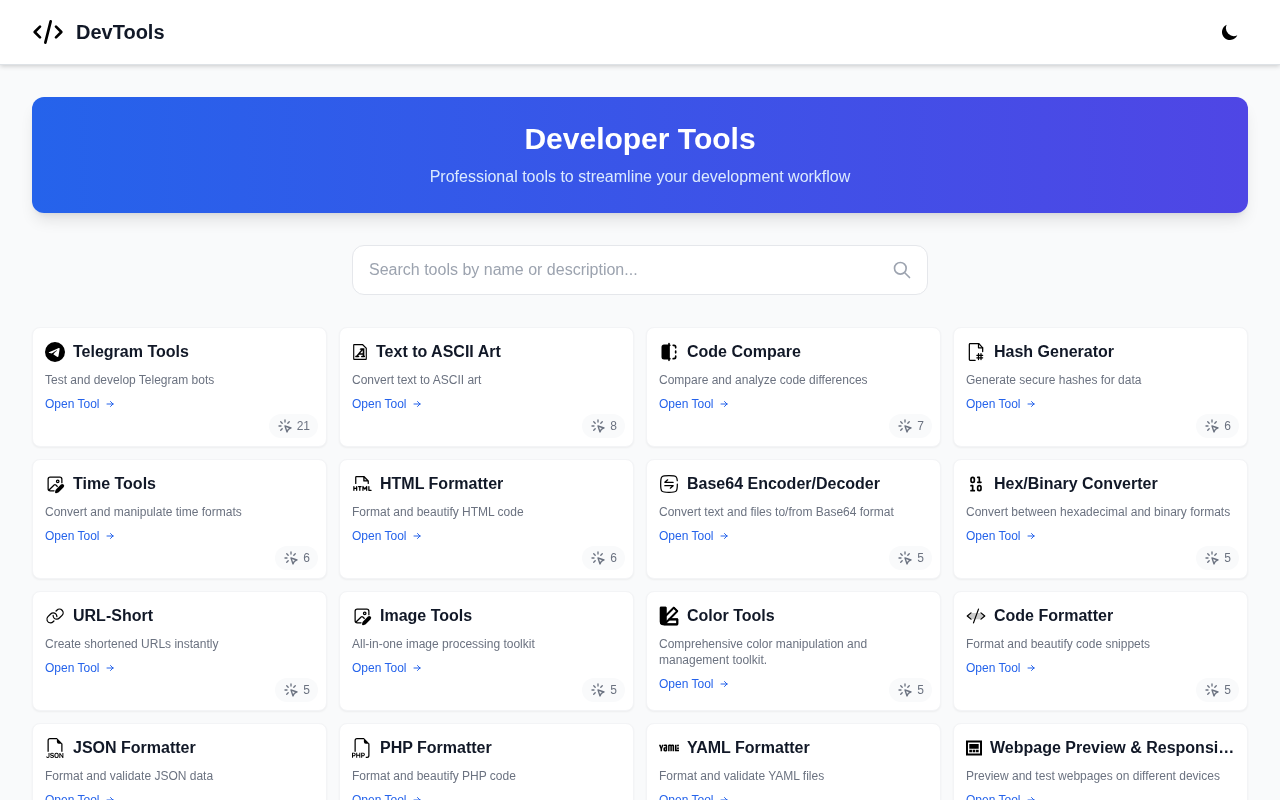The image size is (1280, 800).
Task: Click the URL-Short link icon
Action: click(x=55, y=616)
